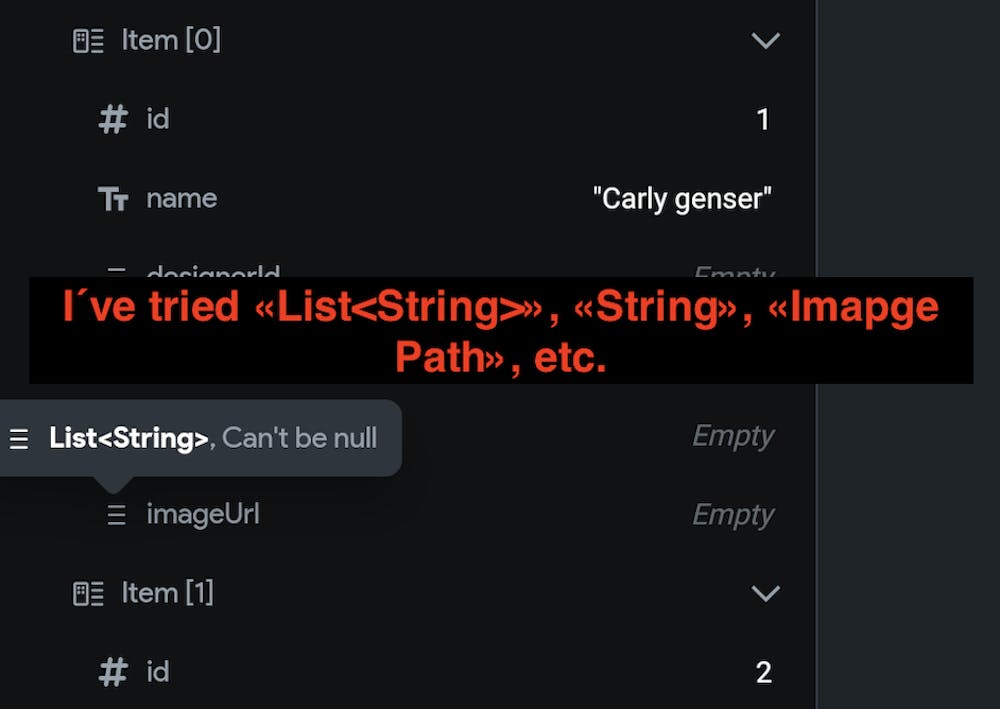Click the list icon inside the List<String> tooltip

(19, 439)
